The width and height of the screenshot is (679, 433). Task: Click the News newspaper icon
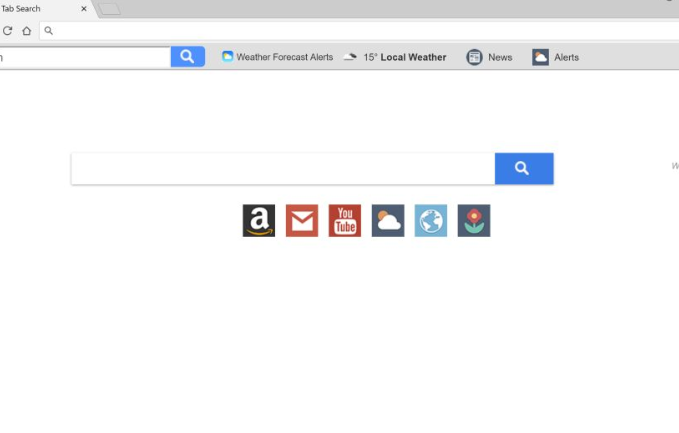pos(474,57)
